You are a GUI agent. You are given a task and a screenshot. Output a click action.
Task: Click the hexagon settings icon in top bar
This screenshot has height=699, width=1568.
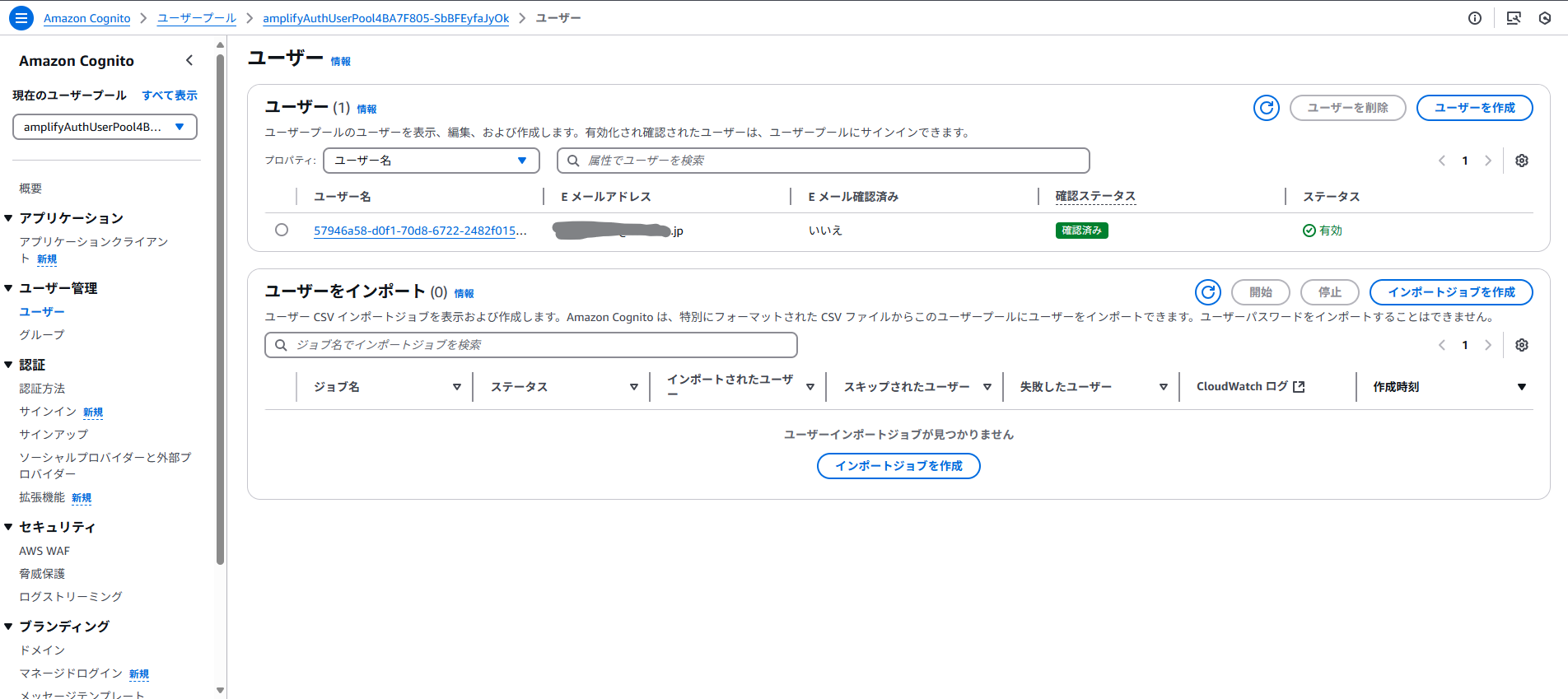click(x=1545, y=18)
